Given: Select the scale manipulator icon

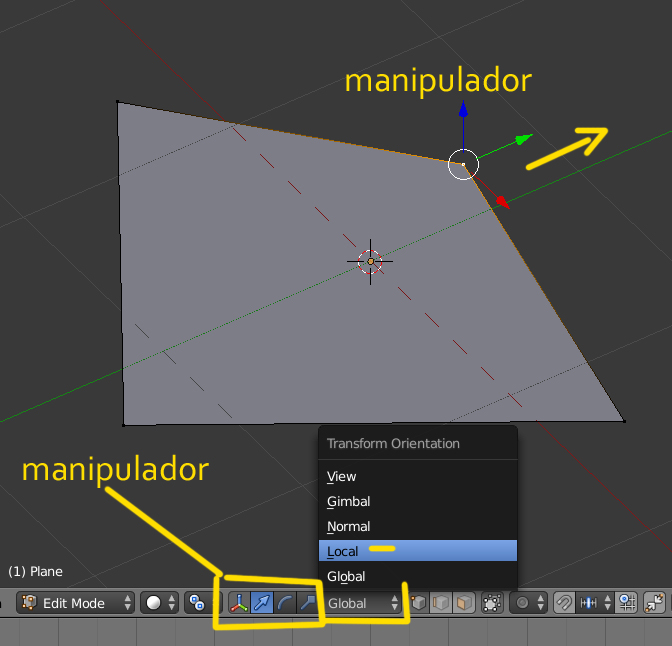Looking at the screenshot, I should pos(307,603).
